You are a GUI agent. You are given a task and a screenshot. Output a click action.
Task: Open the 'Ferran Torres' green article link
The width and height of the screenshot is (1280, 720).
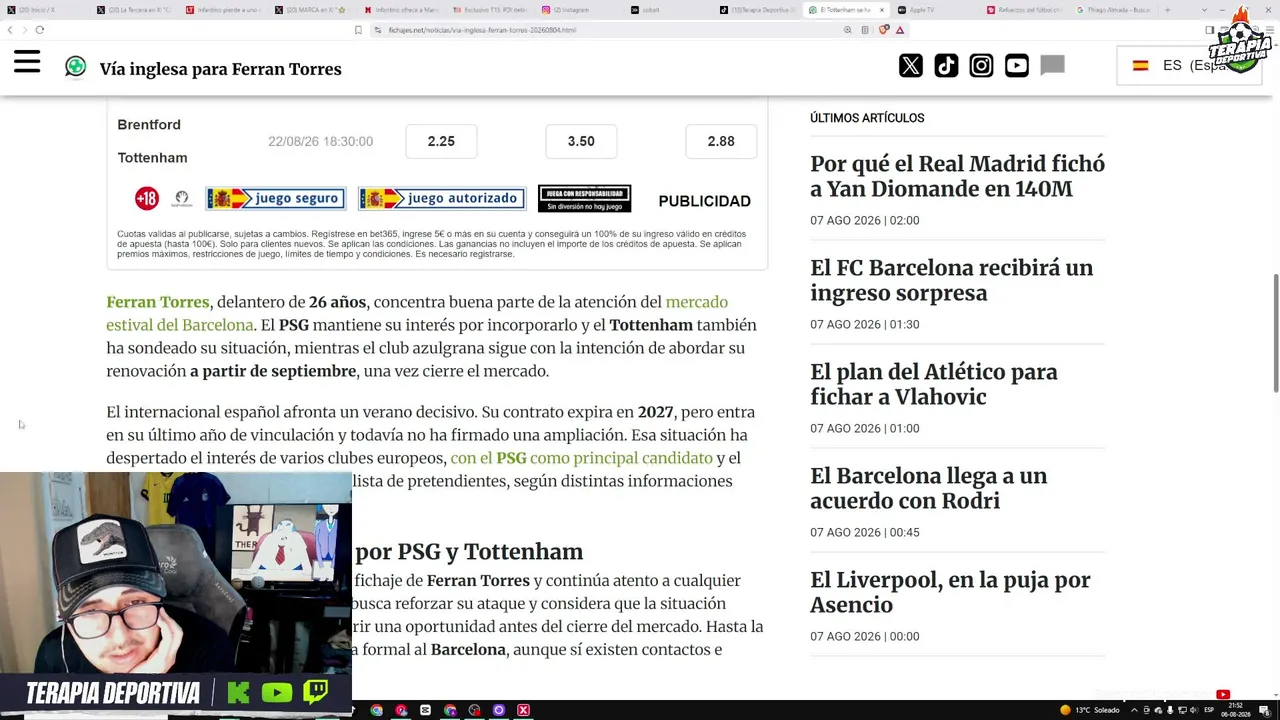pyautogui.click(x=158, y=302)
